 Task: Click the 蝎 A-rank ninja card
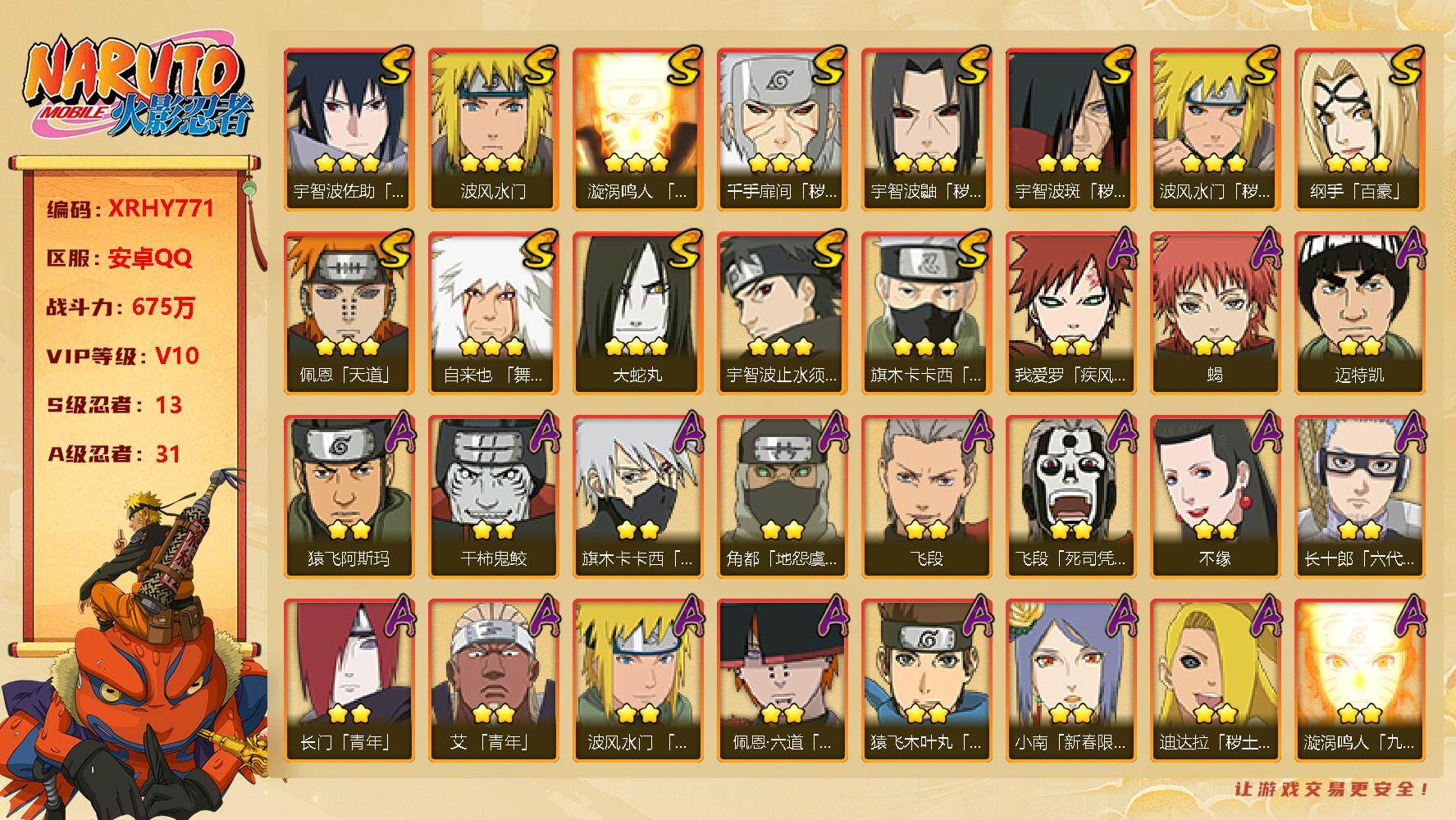[1215, 313]
